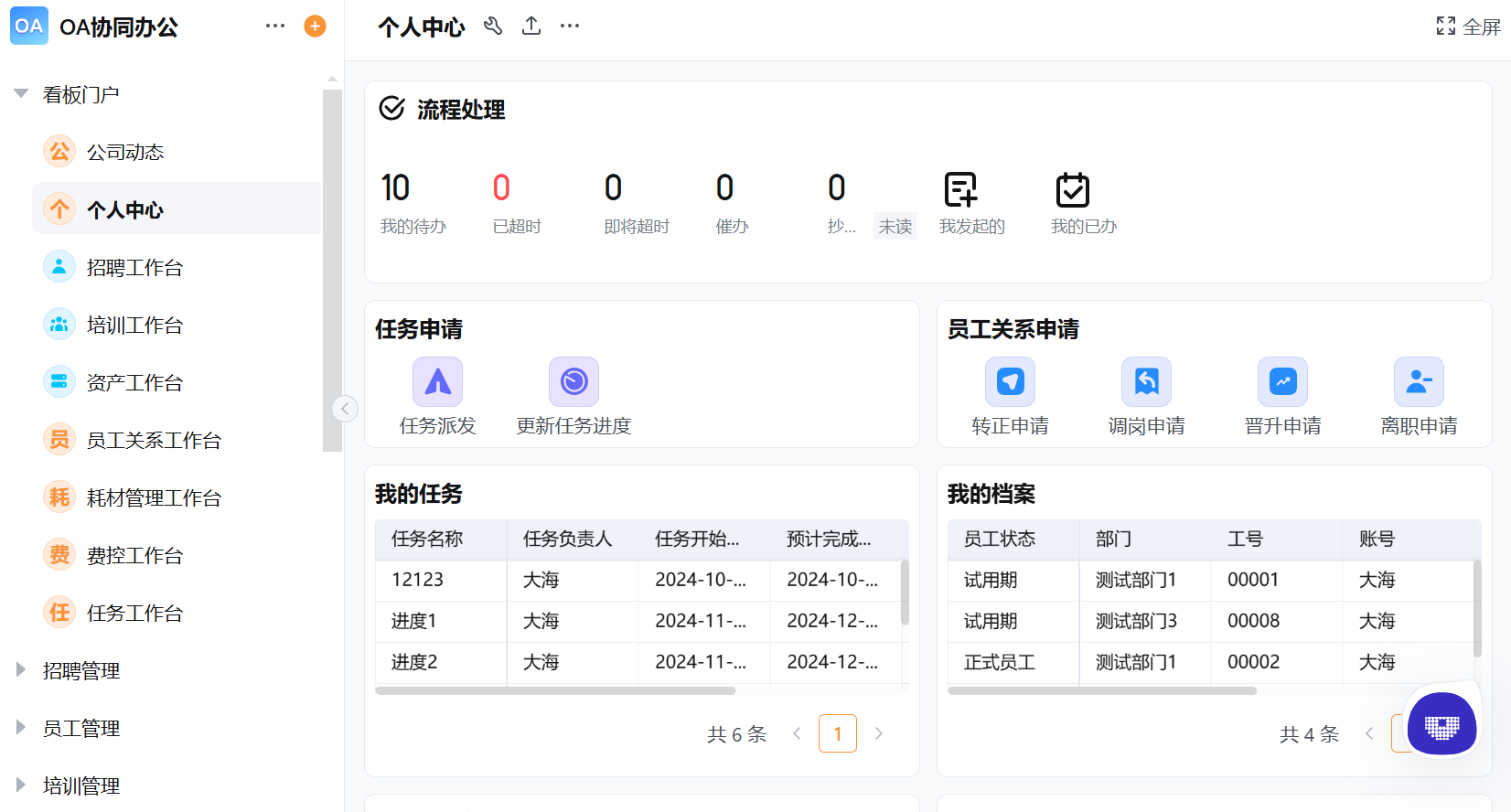Click 任务名称 column header
Viewport: 1511px width, 812px height.
coord(441,540)
